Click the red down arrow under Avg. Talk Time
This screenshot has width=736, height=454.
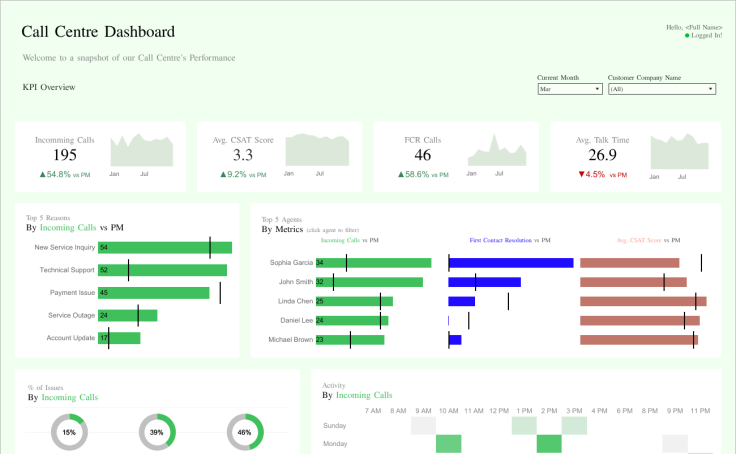582,174
